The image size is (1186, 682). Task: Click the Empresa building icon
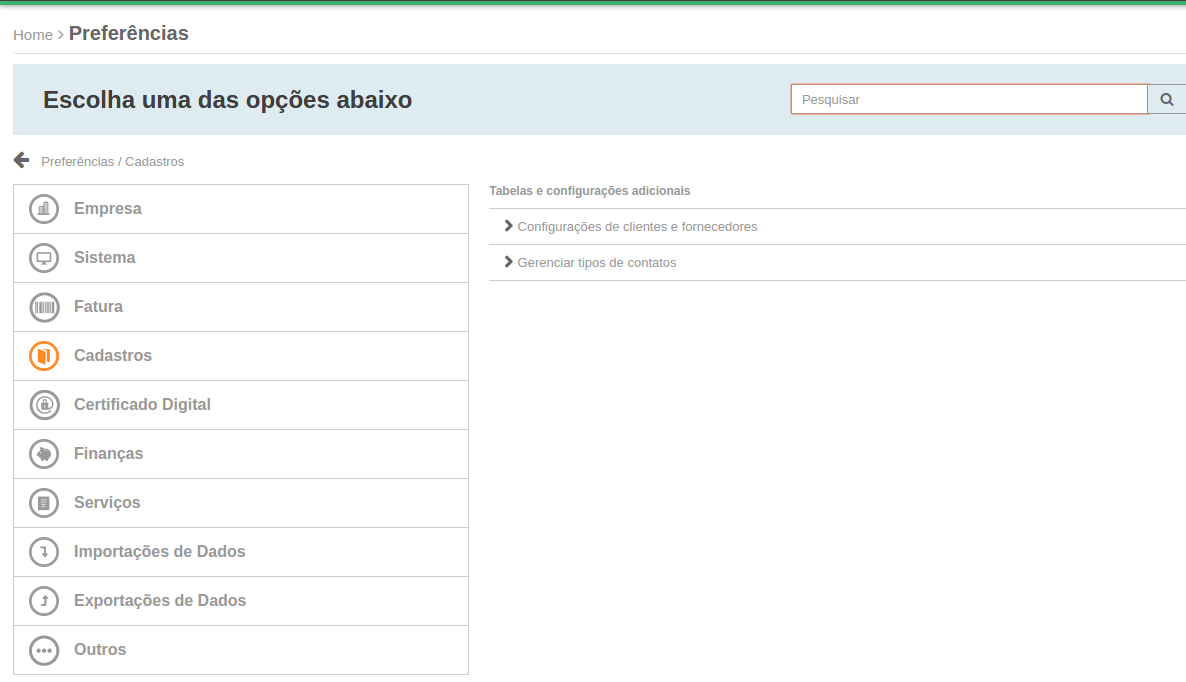pyautogui.click(x=44, y=209)
